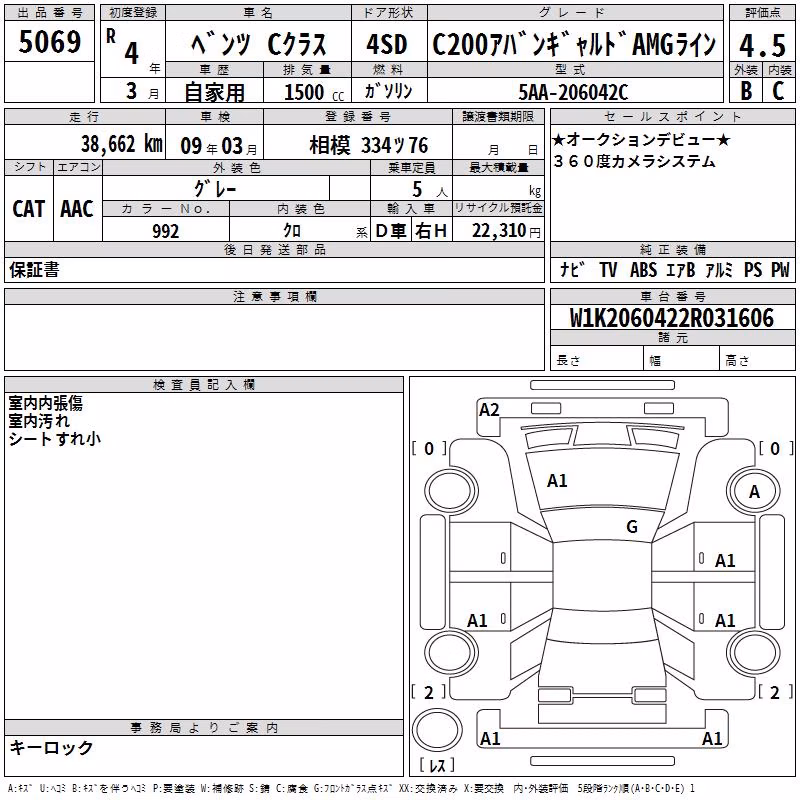Click the lot number 5069

coord(49,42)
